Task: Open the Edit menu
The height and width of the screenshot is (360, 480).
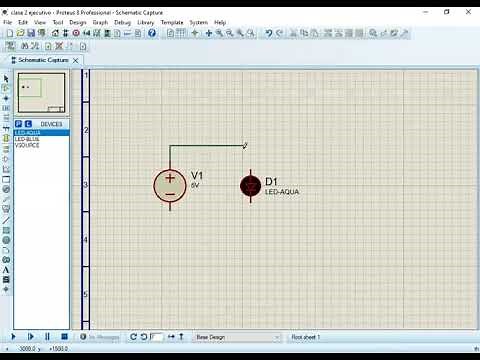Action: tap(23, 22)
